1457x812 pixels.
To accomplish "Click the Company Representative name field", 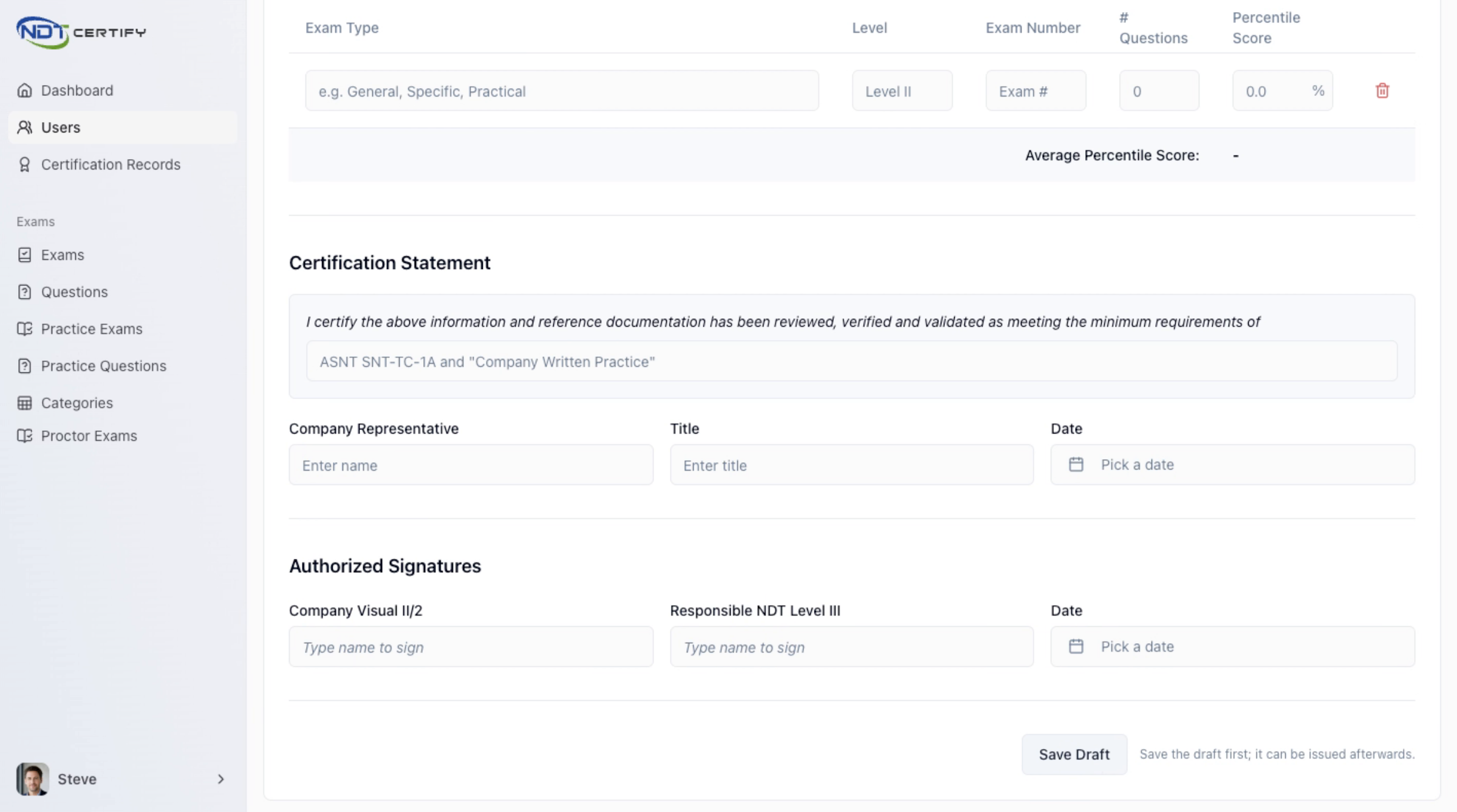I will tap(471, 465).
